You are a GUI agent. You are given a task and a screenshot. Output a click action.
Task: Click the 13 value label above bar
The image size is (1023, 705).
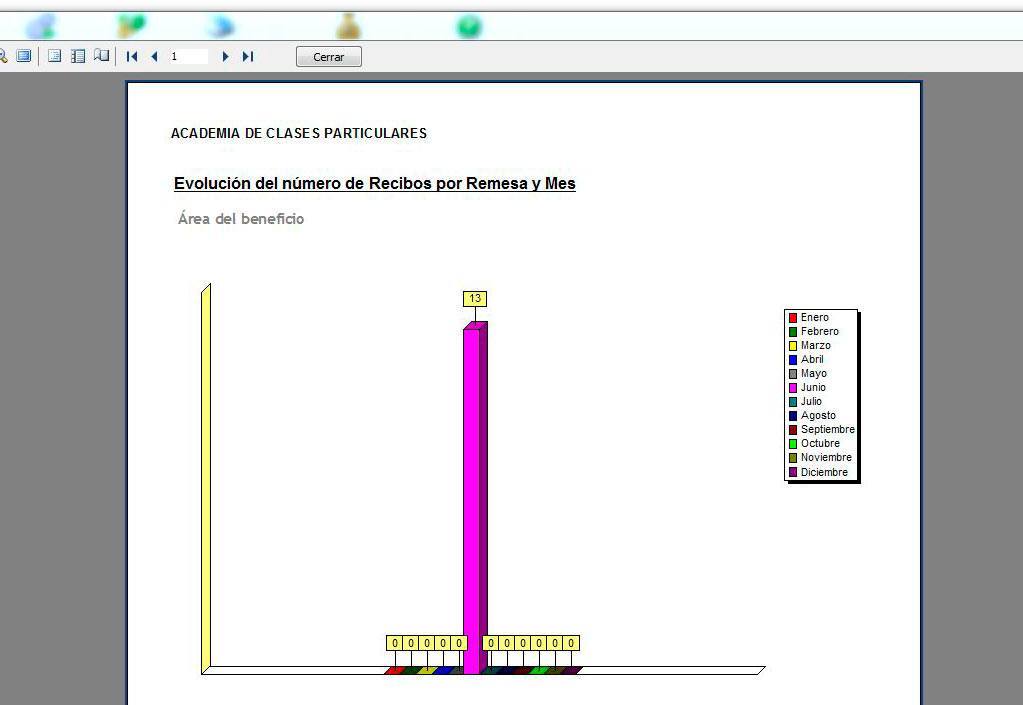coord(475,299)
